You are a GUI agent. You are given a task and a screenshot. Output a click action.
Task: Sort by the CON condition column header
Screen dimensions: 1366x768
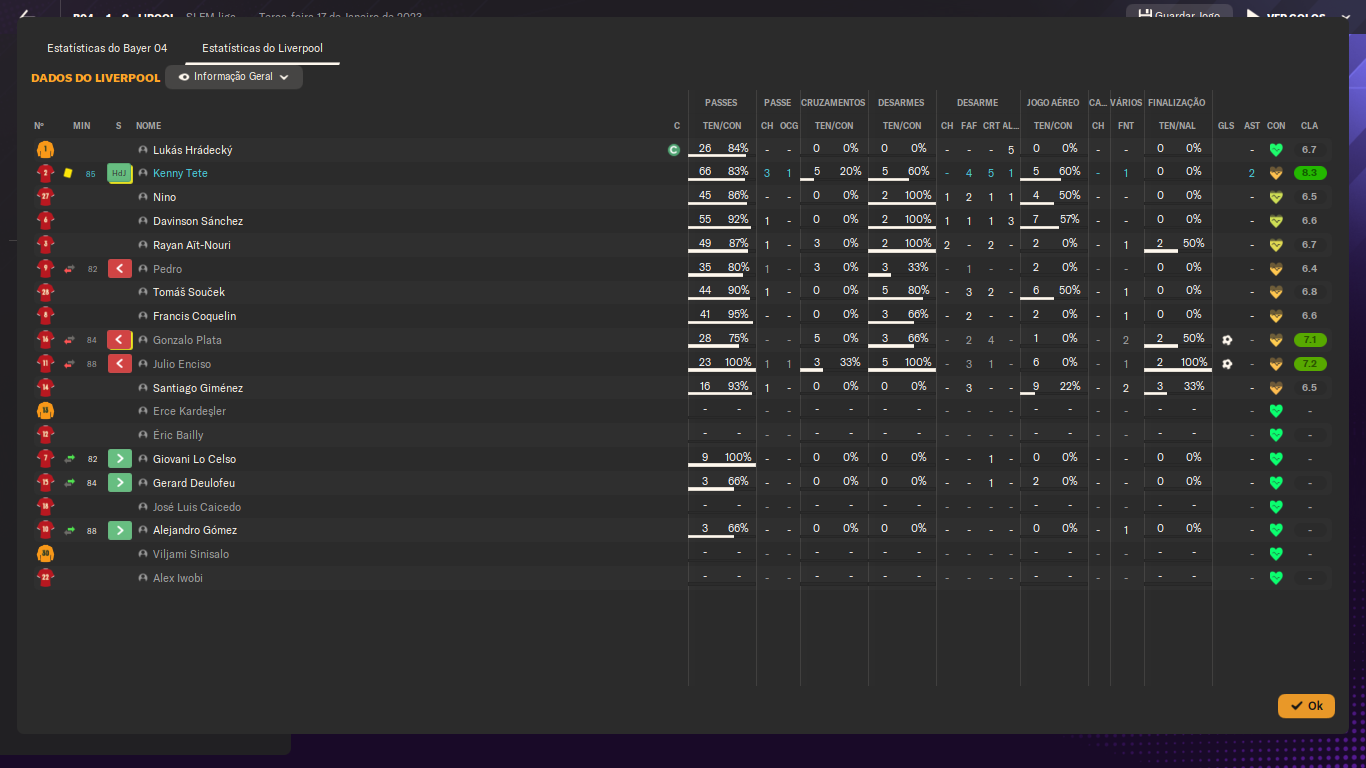point(1276,126)
